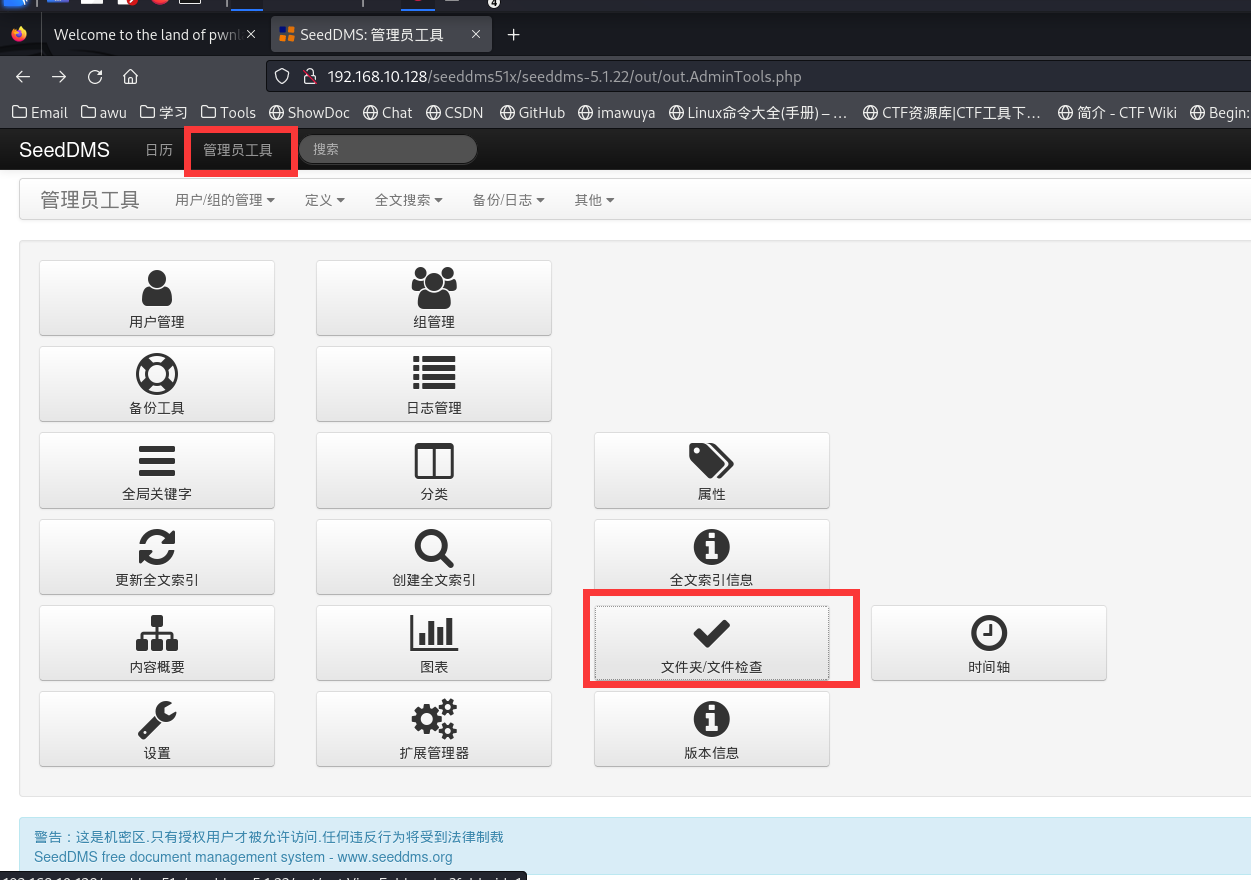Open GitHub bookmark
Viewport: 1251px width, 880px height.
click(532, 112)
